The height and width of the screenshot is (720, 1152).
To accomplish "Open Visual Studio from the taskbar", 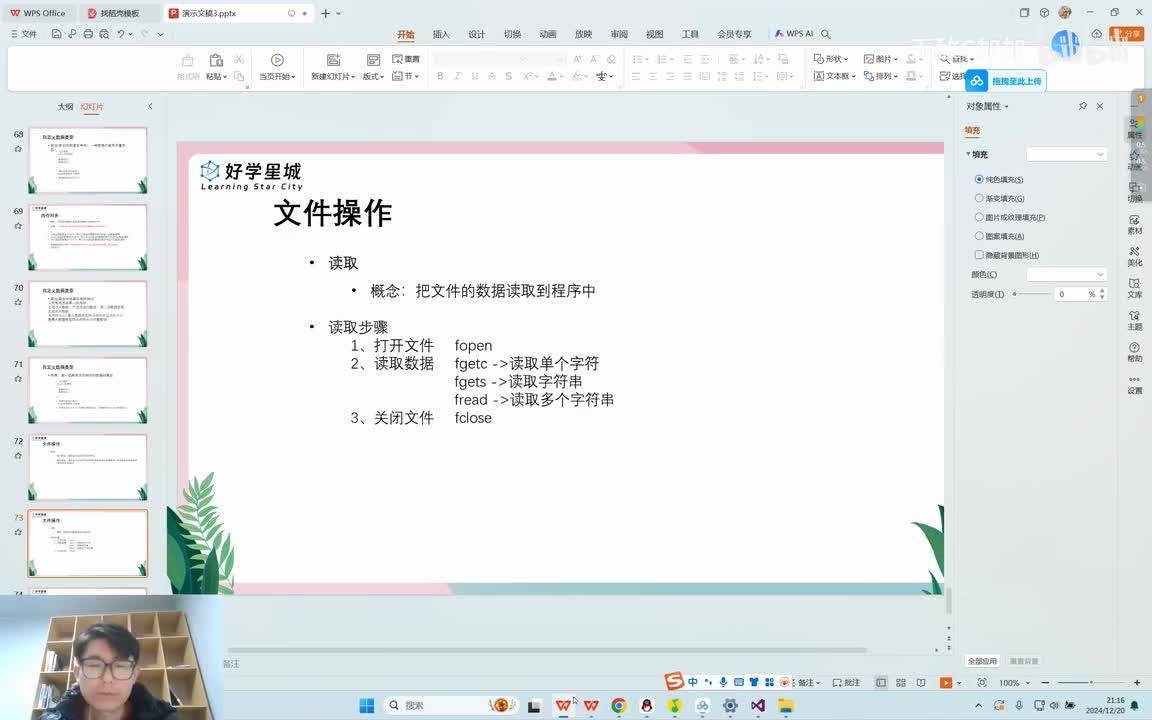I will 758,705.
